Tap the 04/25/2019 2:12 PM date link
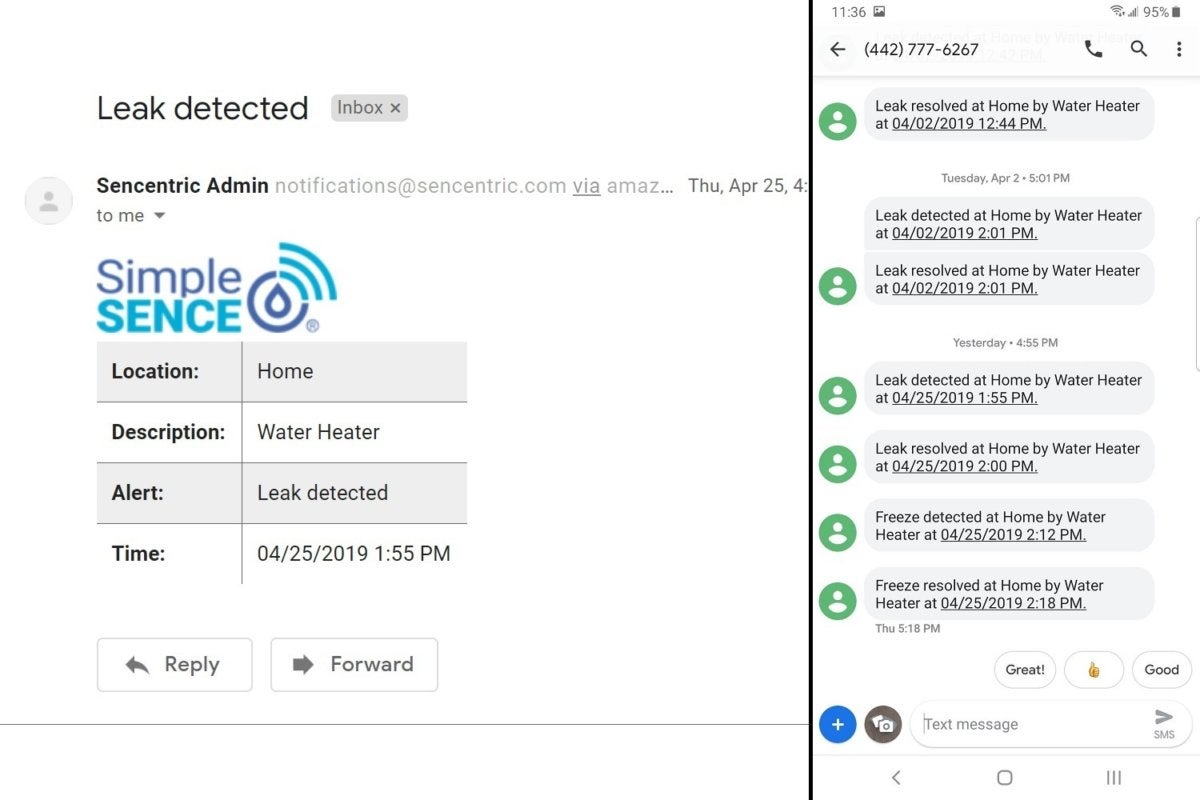 pos(1013,535)
